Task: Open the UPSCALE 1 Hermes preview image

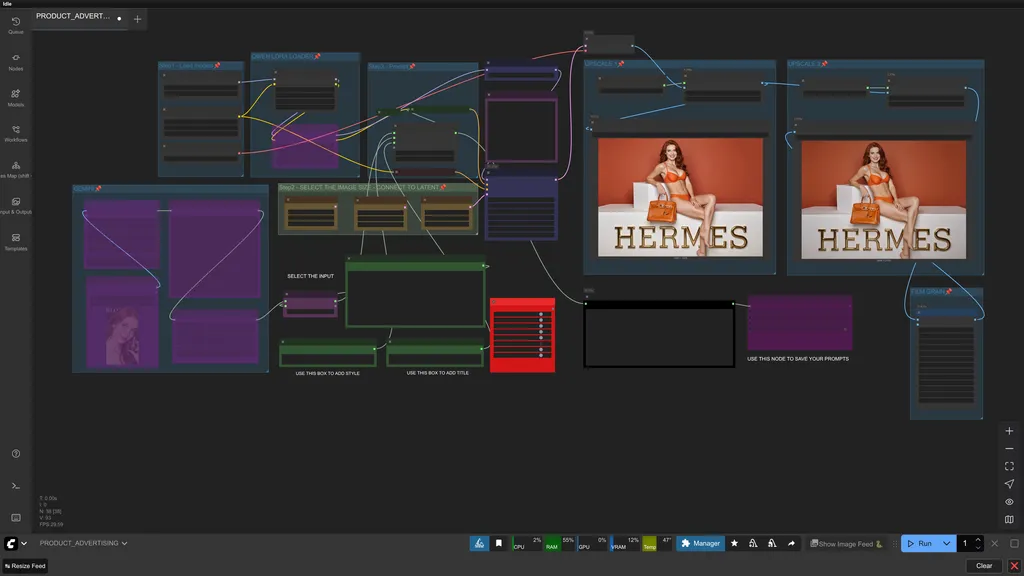Action: 680,197
